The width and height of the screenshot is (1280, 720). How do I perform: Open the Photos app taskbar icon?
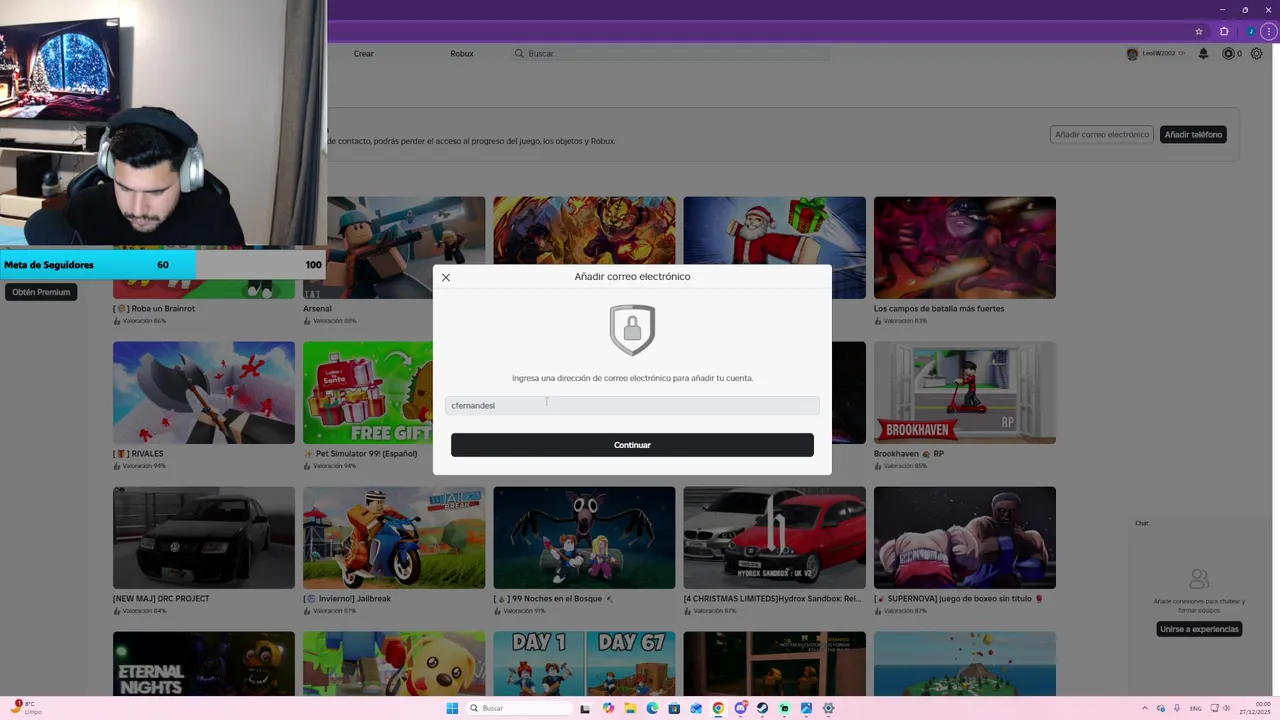tap(806, 708)
